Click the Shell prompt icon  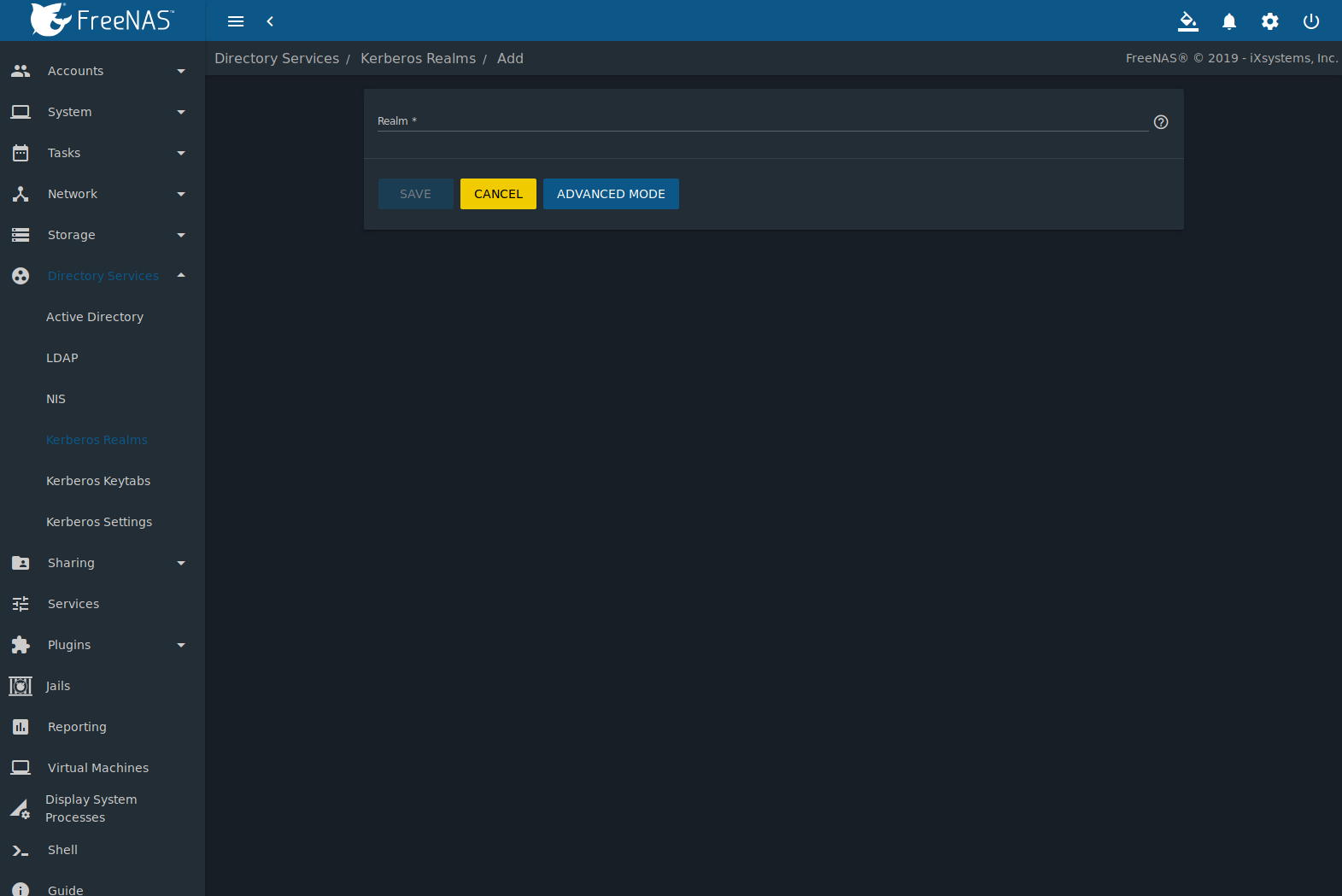pos(21,851)
